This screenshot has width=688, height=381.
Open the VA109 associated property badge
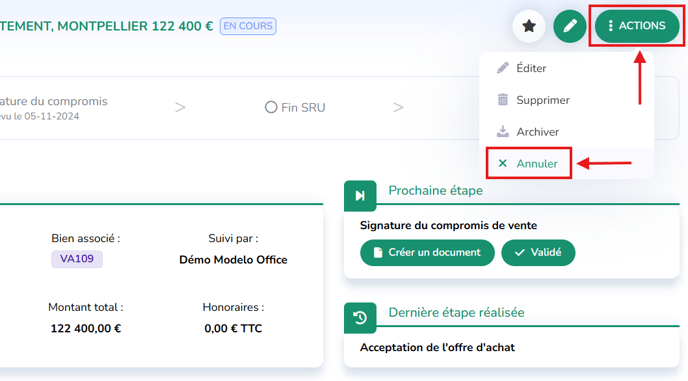click(77, 259)
